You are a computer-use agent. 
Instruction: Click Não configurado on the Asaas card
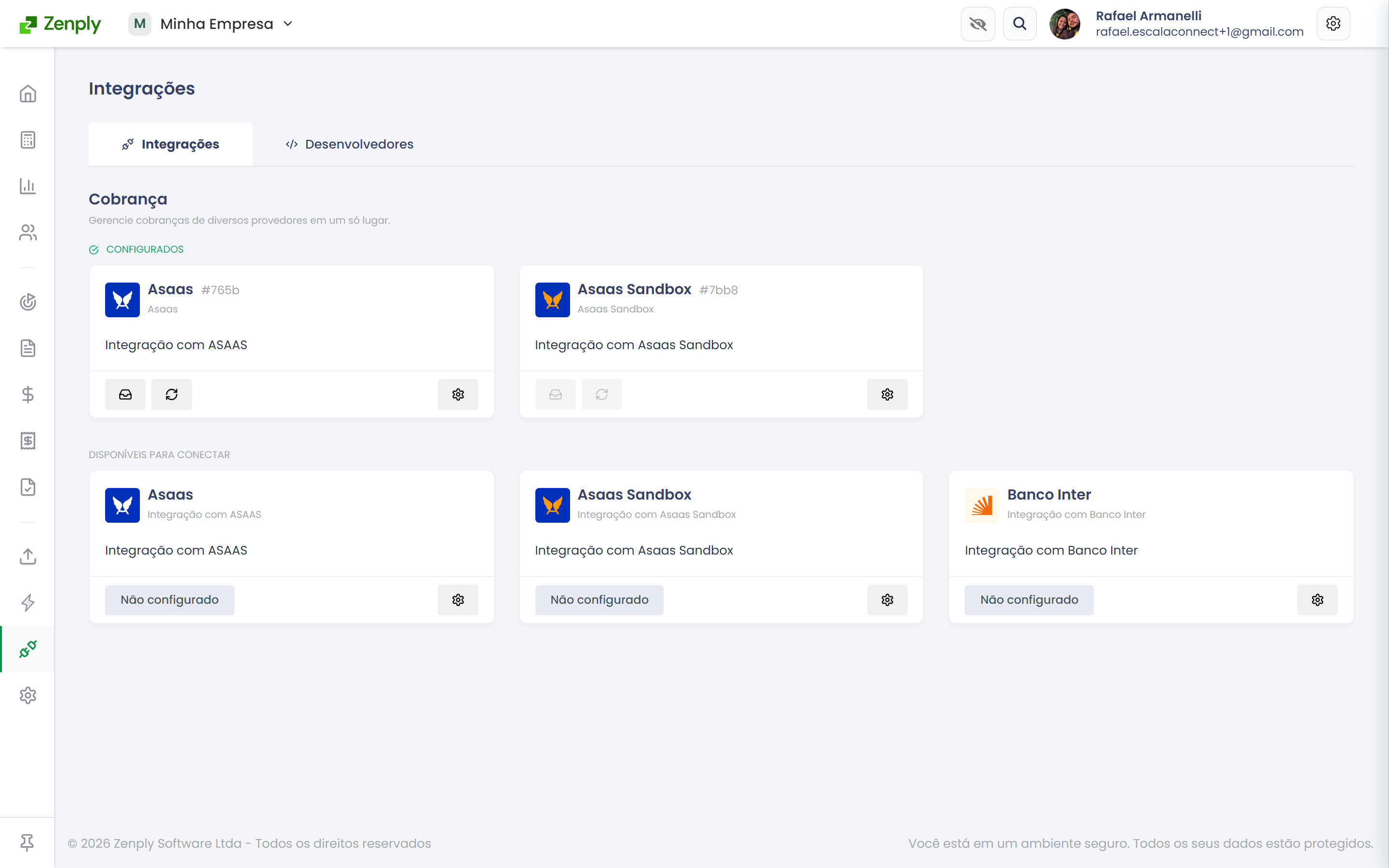169,600
